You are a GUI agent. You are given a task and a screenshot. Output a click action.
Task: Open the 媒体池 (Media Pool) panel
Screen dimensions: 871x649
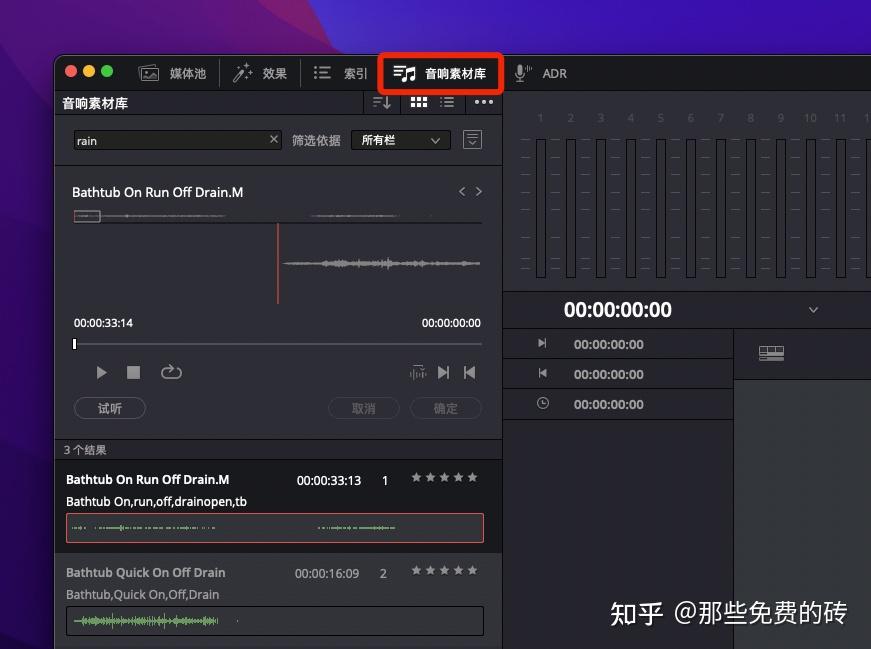(174, 72)
